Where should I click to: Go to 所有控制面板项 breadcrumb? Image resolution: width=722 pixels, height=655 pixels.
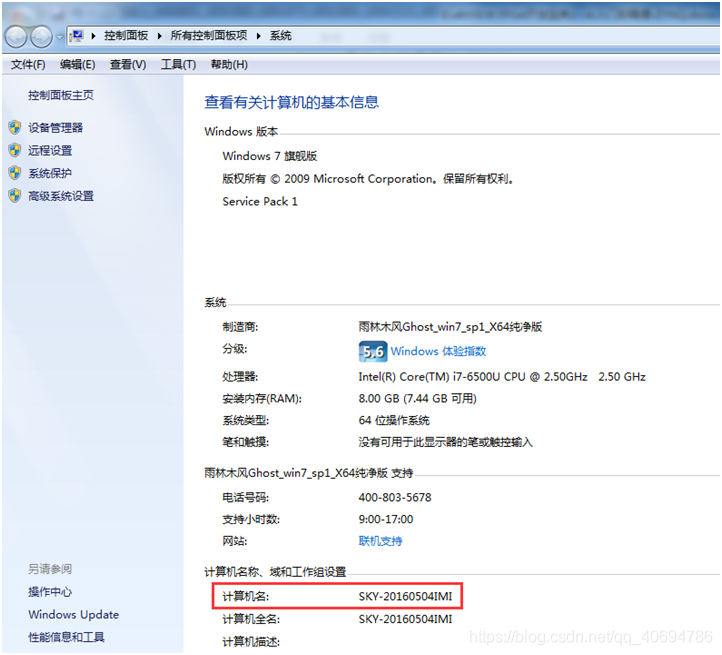[209, 35]
